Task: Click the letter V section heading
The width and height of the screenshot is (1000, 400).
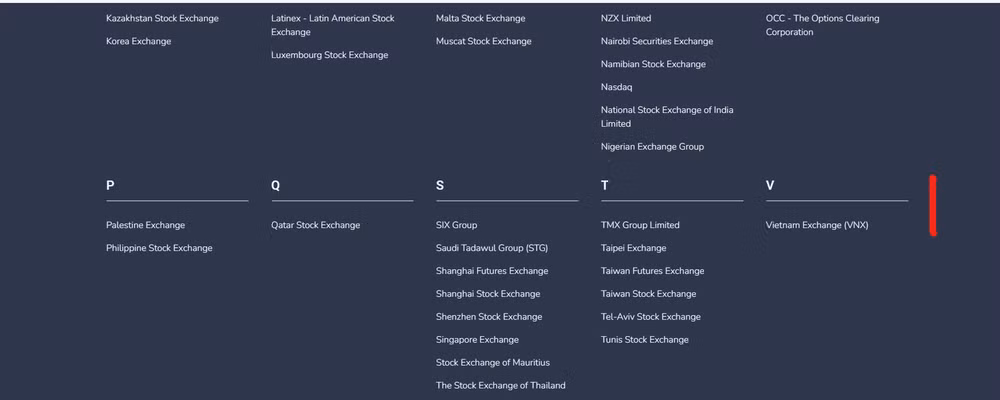Action: 770,186
